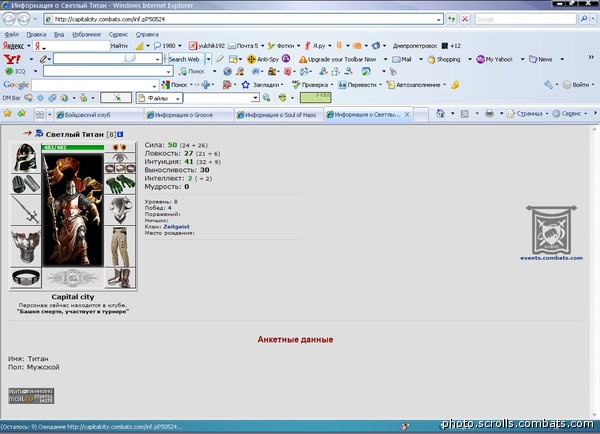Click Upgrade your Toolbar Now
Screen dimensions: 600x434
point(338,59)
